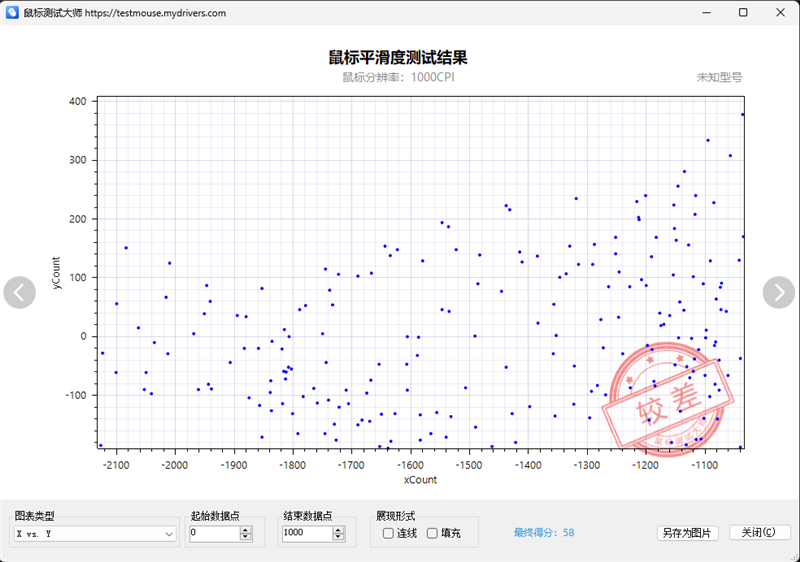This screenshot has height=562, width=800.
Task: Close the window with the X button
Action: [x=781, y=13]
